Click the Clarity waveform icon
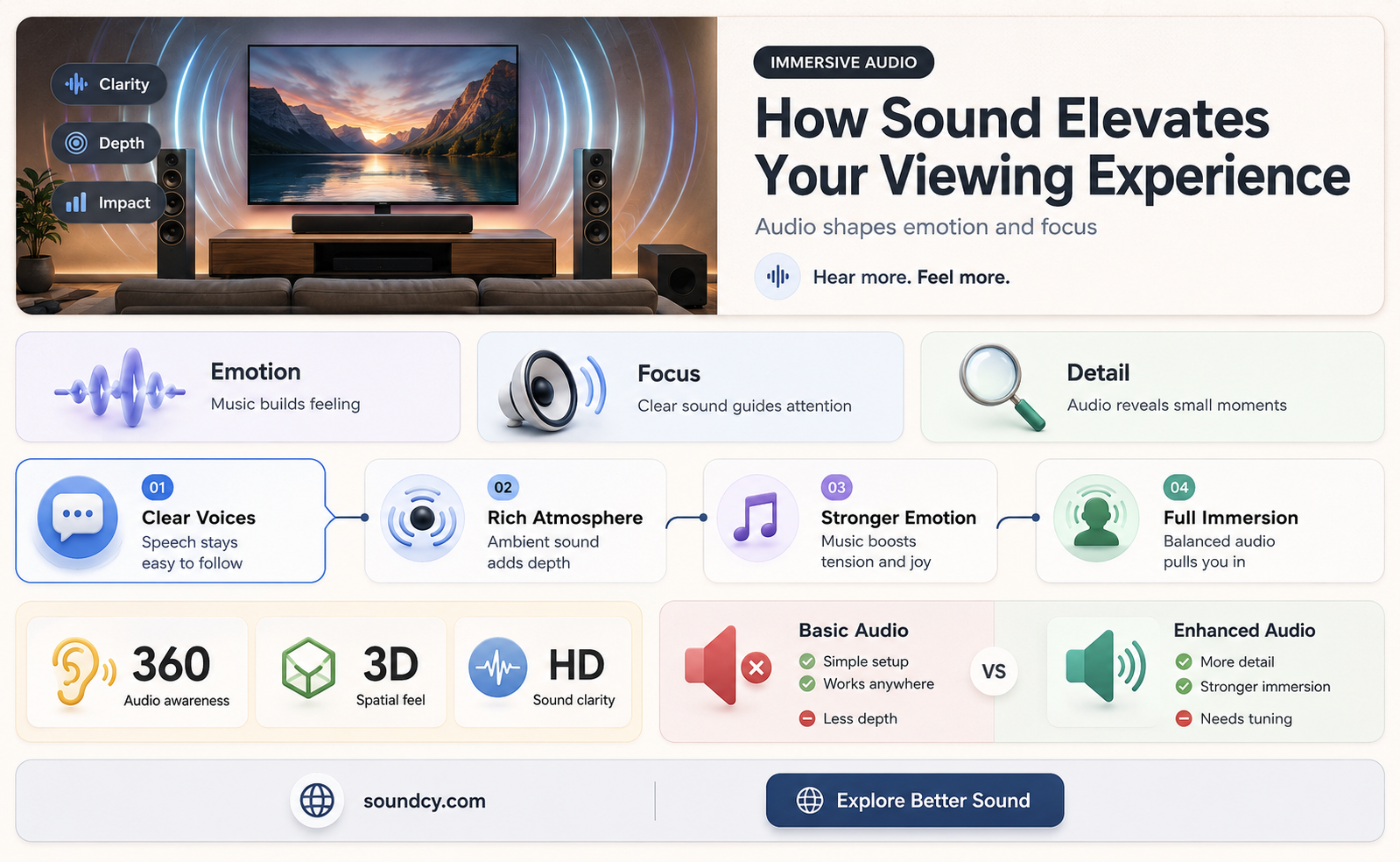 coord(77,84)
